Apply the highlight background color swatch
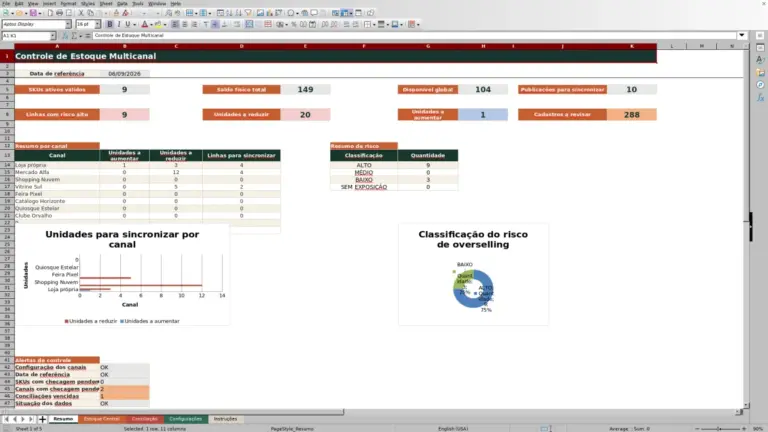 pyautogui.click(x=158, y=24)
